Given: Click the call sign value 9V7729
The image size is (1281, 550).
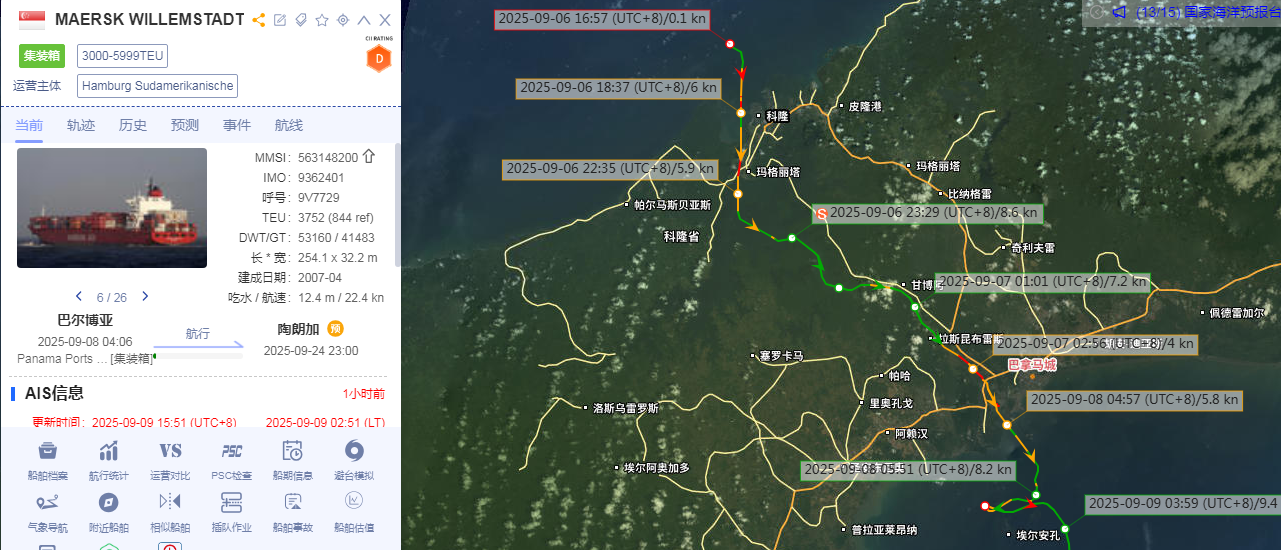Looking at the screenshot, I should [x=319, y=198].
